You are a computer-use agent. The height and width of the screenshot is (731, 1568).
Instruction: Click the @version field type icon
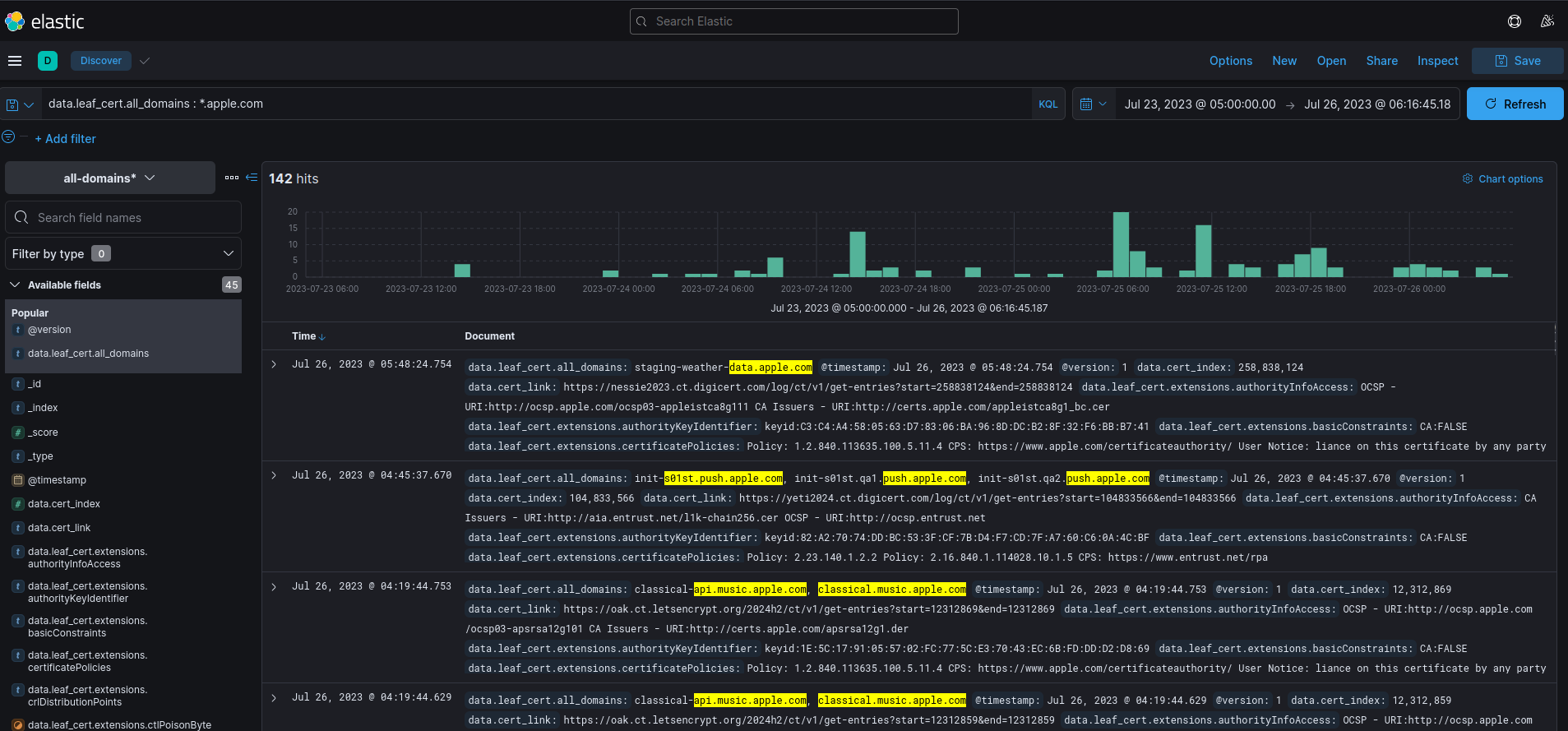(18, 330)
